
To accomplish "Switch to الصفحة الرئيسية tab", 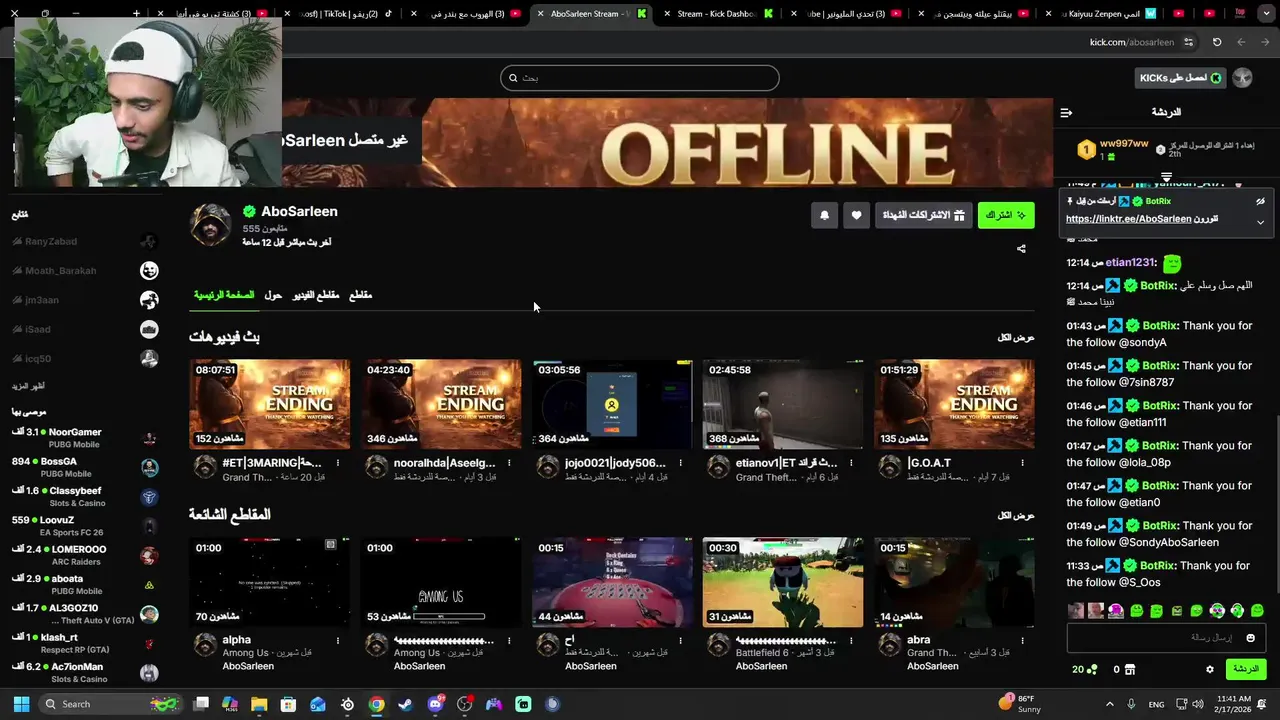I will (x=224, y=295).
